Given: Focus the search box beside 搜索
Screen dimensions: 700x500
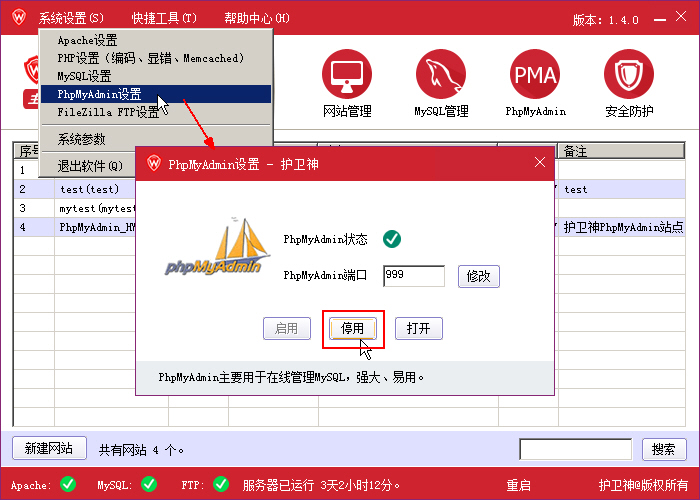Looking at the screenshot, I should coord(575,449).
